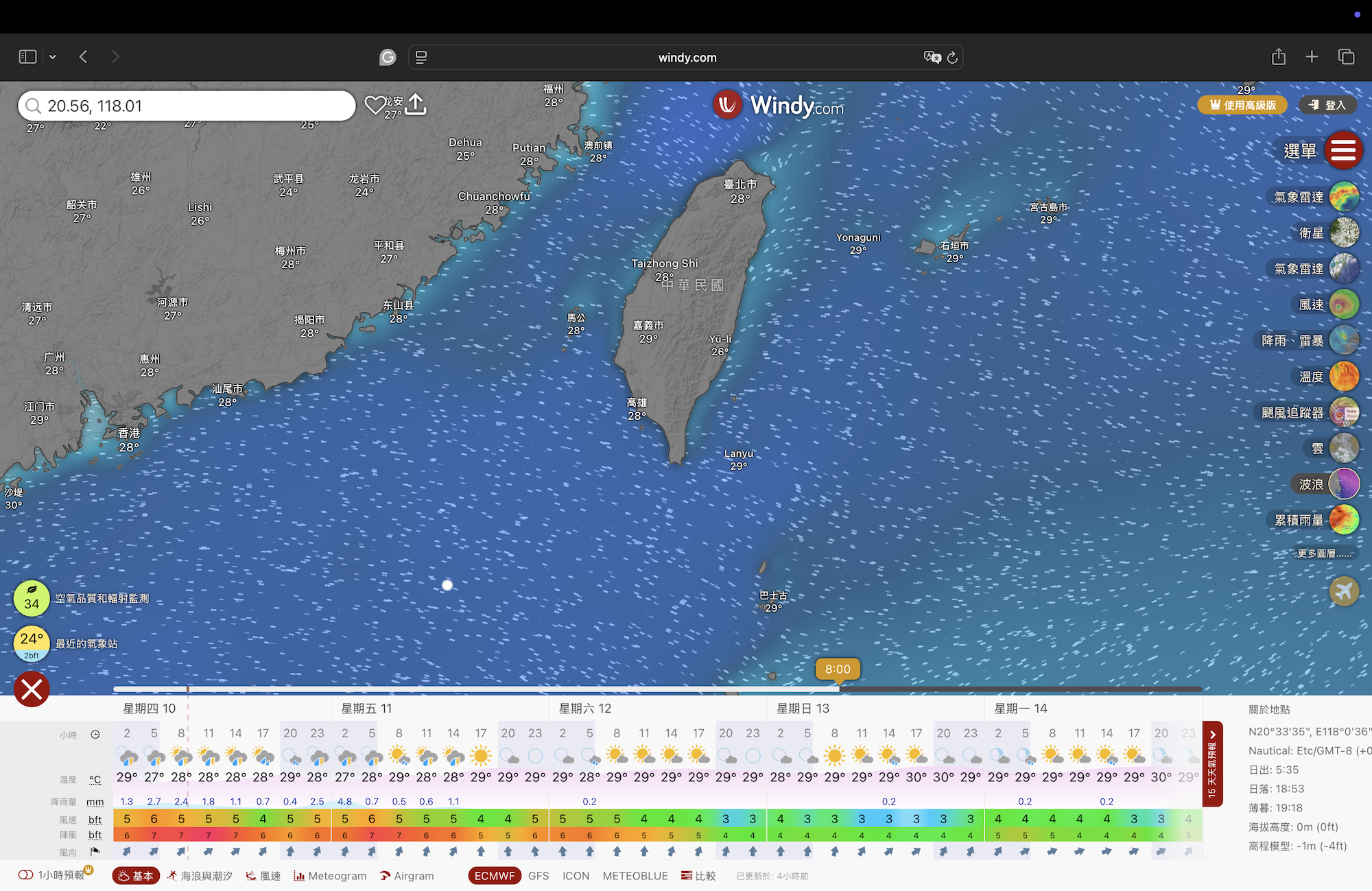
Task: Show the 溫度 temperature layer
Action: pyautogui.click(x=1343, y=377)
